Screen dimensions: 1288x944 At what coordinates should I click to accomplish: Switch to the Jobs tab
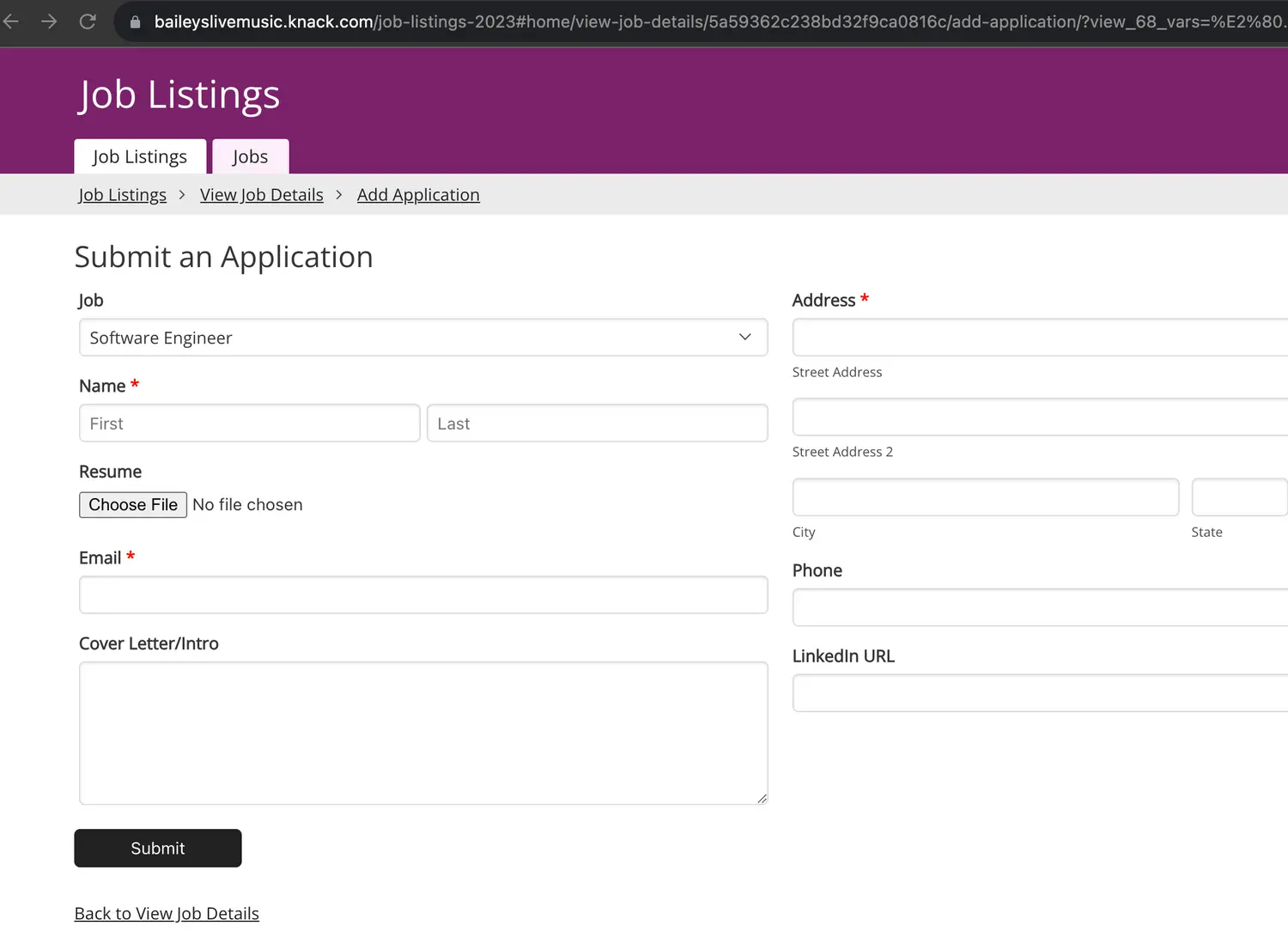point(250,155)
